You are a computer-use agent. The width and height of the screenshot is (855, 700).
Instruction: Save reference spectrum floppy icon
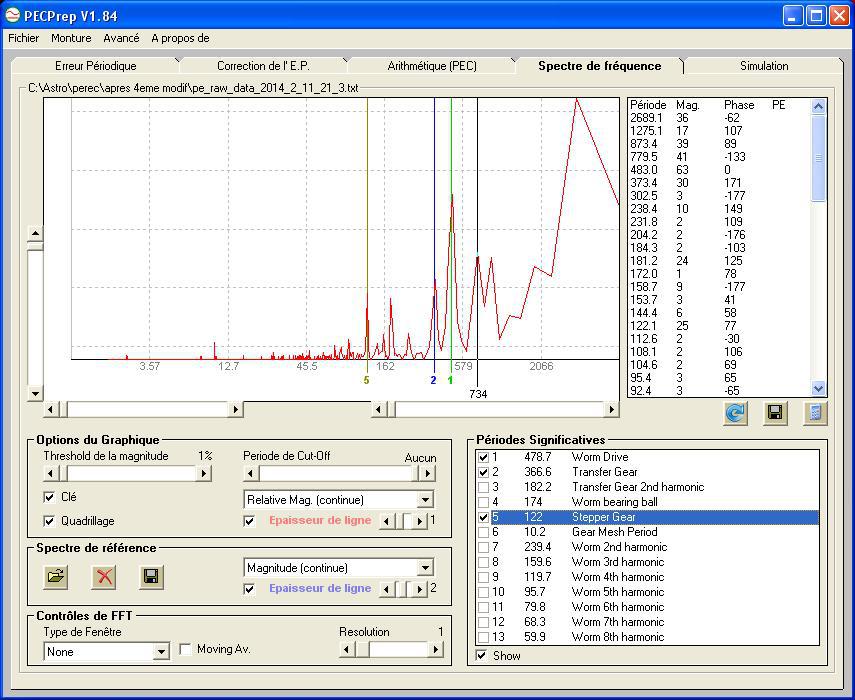pos(151,576)
